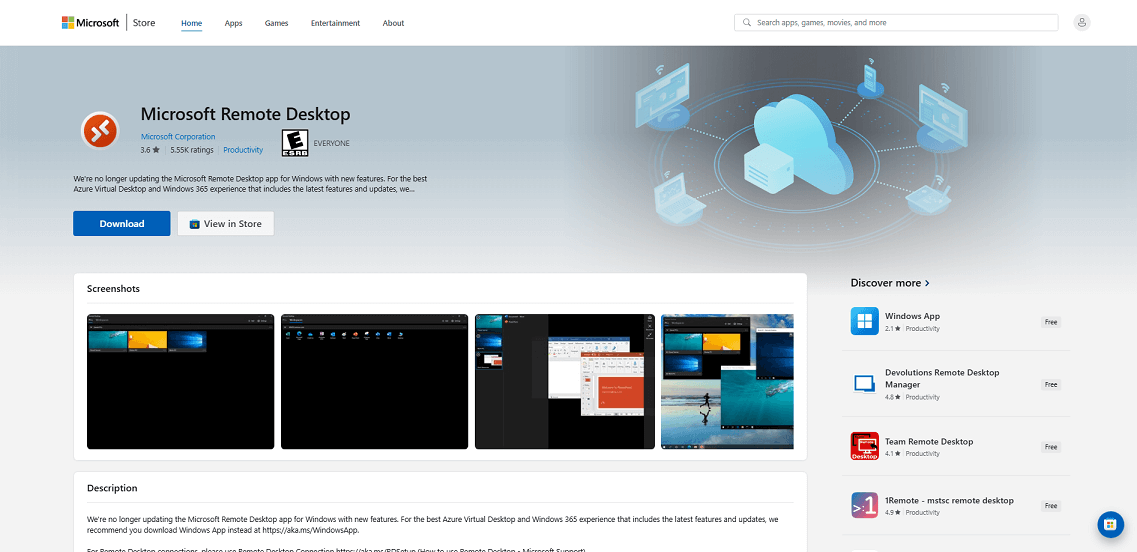
Task: Click Free button for Windows App
Action: click(1051, 322)
